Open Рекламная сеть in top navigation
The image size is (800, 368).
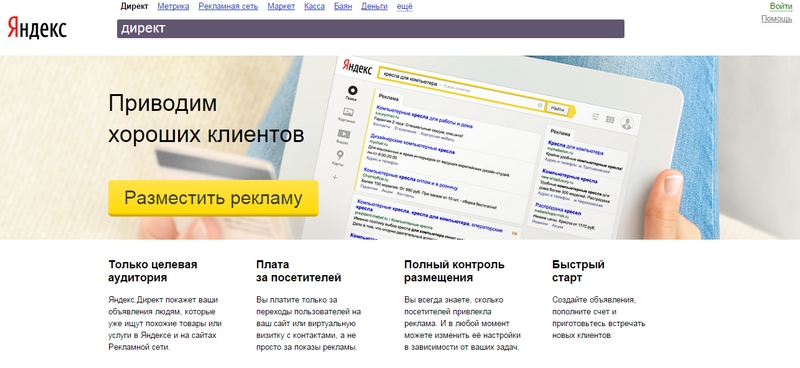coord(228,7)
